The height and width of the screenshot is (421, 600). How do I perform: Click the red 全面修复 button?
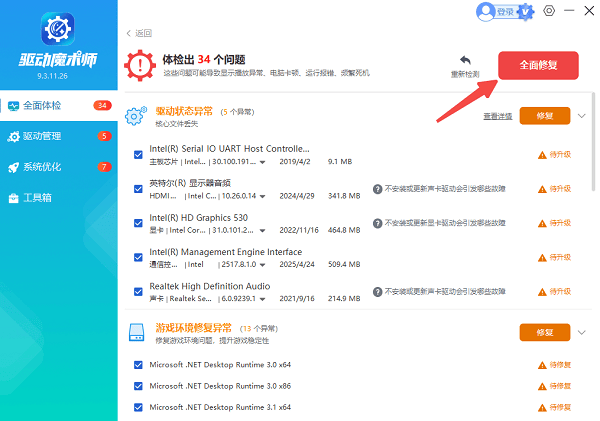click(x=538, y=65)
